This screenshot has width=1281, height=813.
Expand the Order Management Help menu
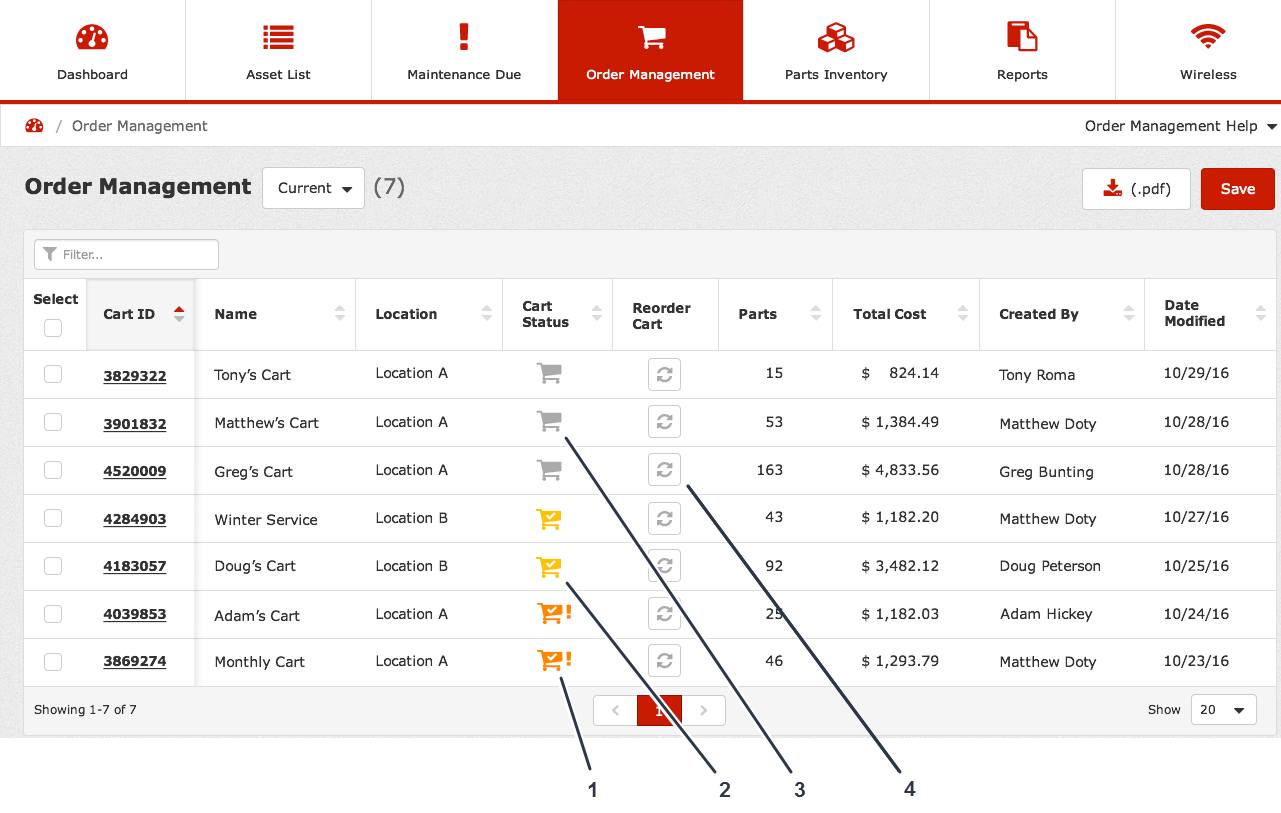click(x=1180, y=126)
